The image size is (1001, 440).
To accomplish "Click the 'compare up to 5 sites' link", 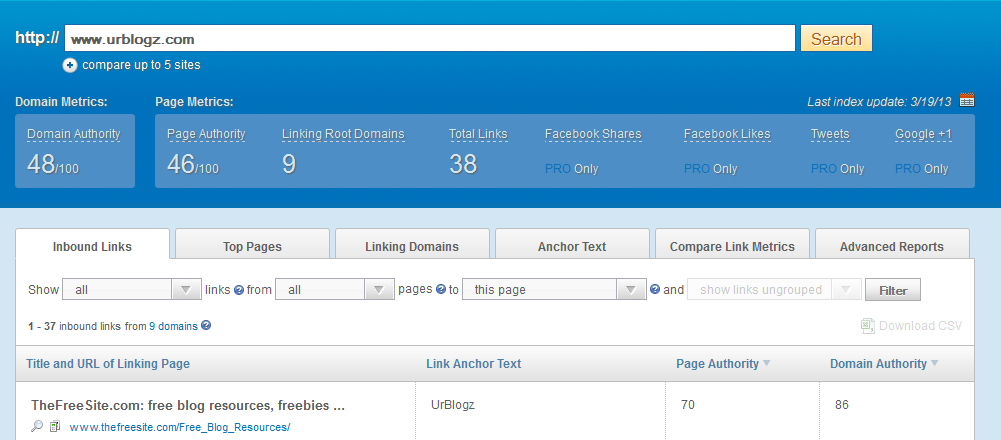I will pos(141,64).
